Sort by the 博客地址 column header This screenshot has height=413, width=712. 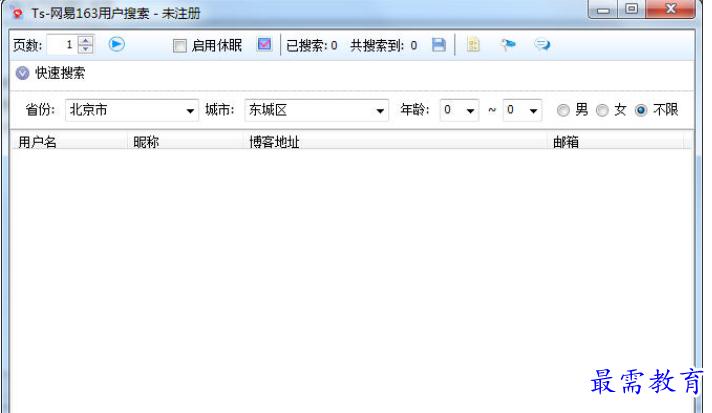click(395, 142)
